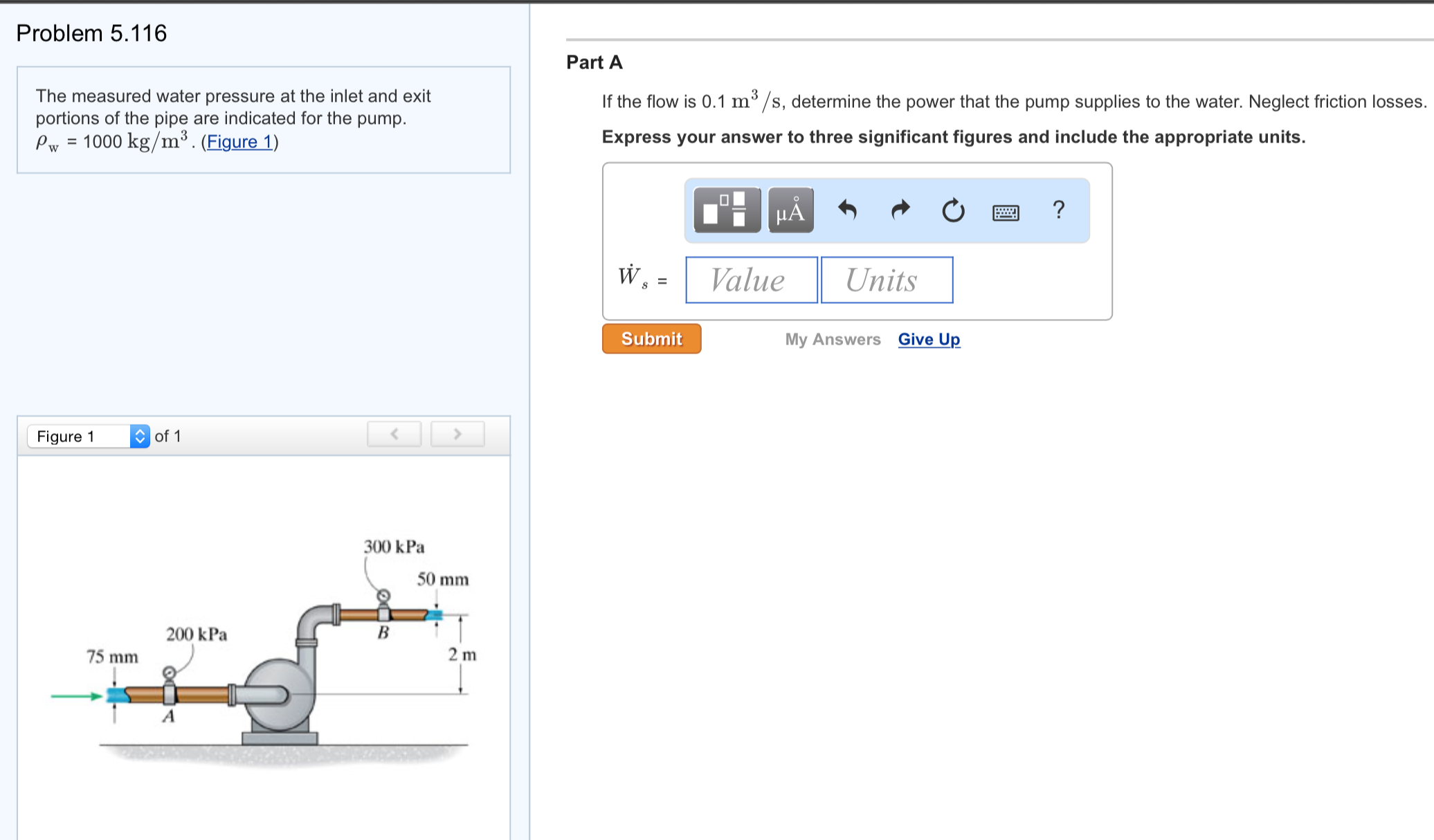Image resolution: width=1434 pixels, height=840 pixels.
Task: Click the question mark help icon
Action: pyautogui.click(x=1058, y=209)
